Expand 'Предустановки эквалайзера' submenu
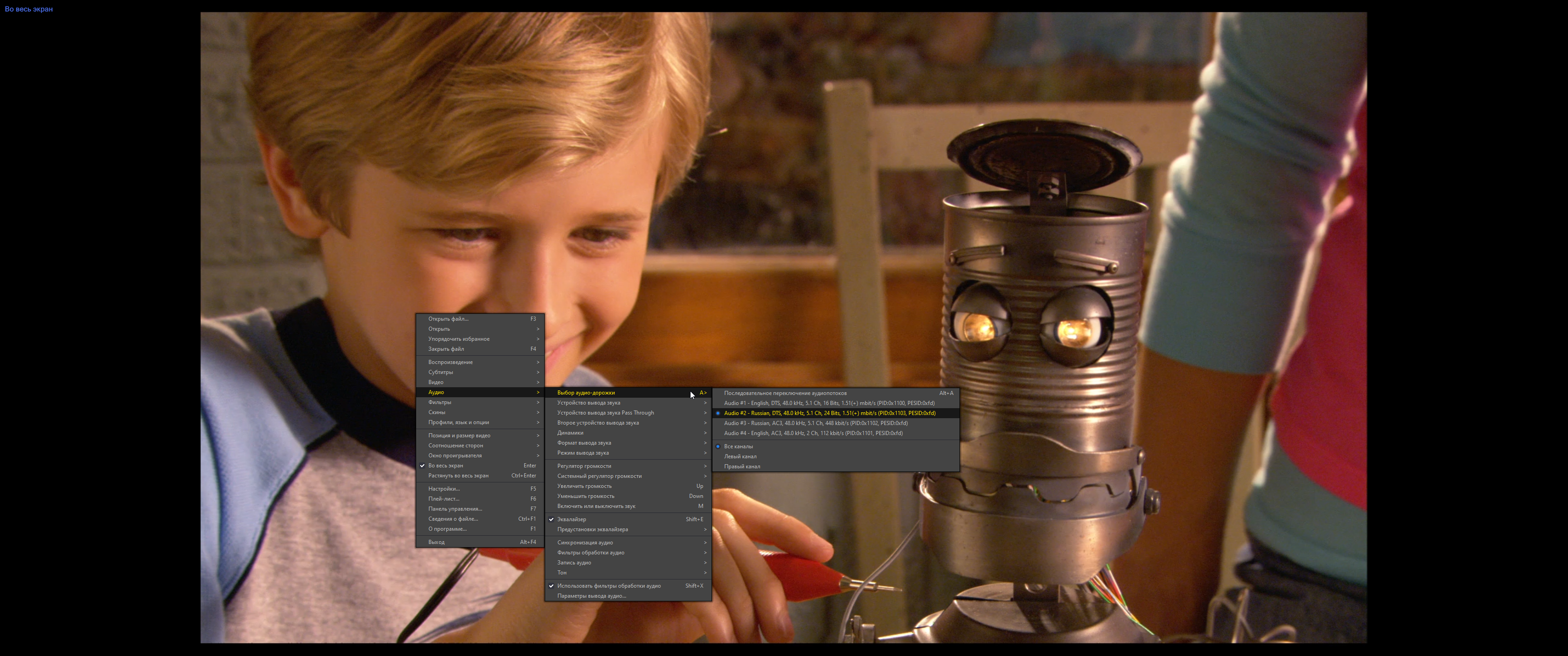This screenshot has width=1568, height=656. 592,529
